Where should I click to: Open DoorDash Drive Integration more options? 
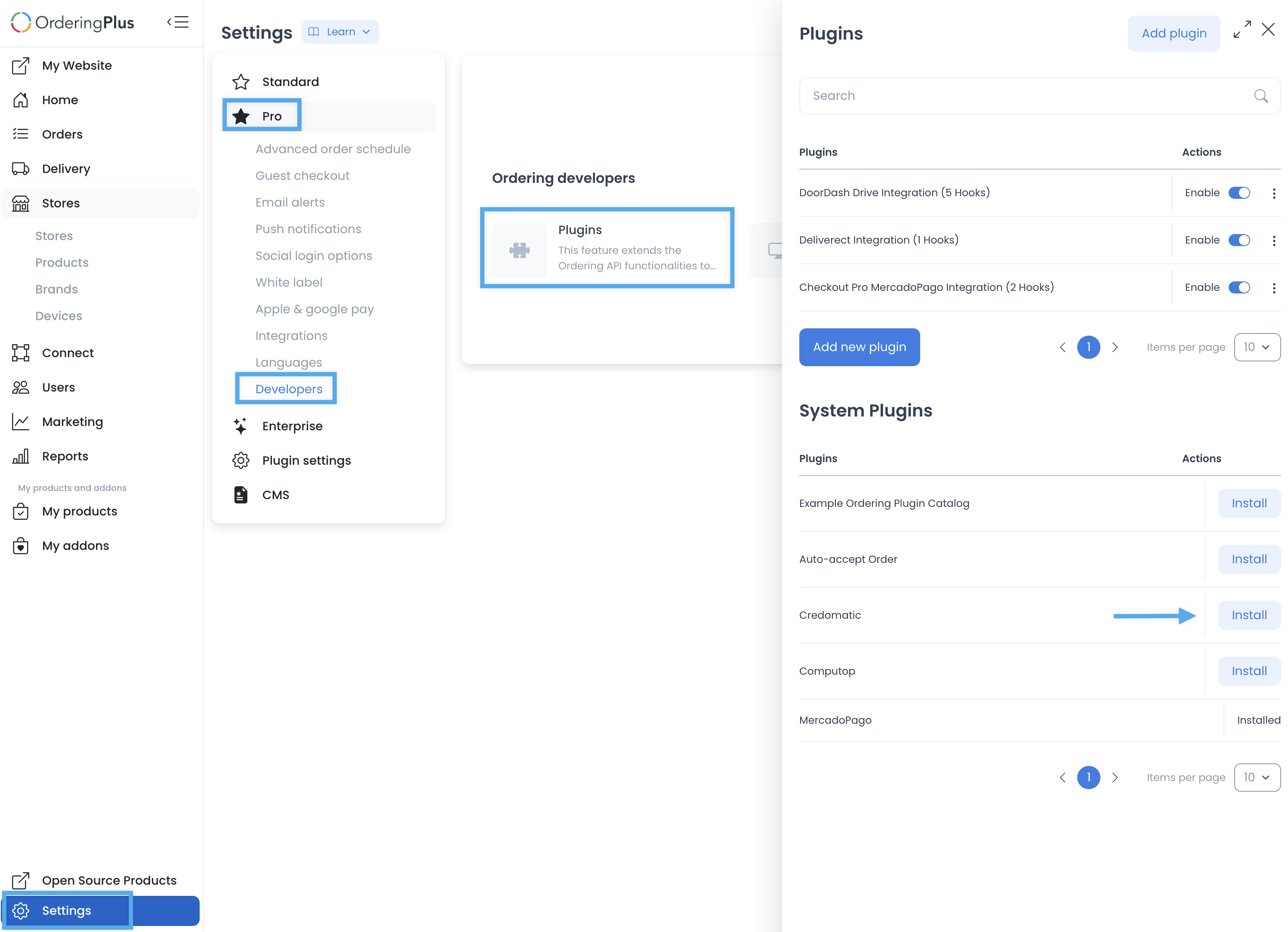[1274, 193]
